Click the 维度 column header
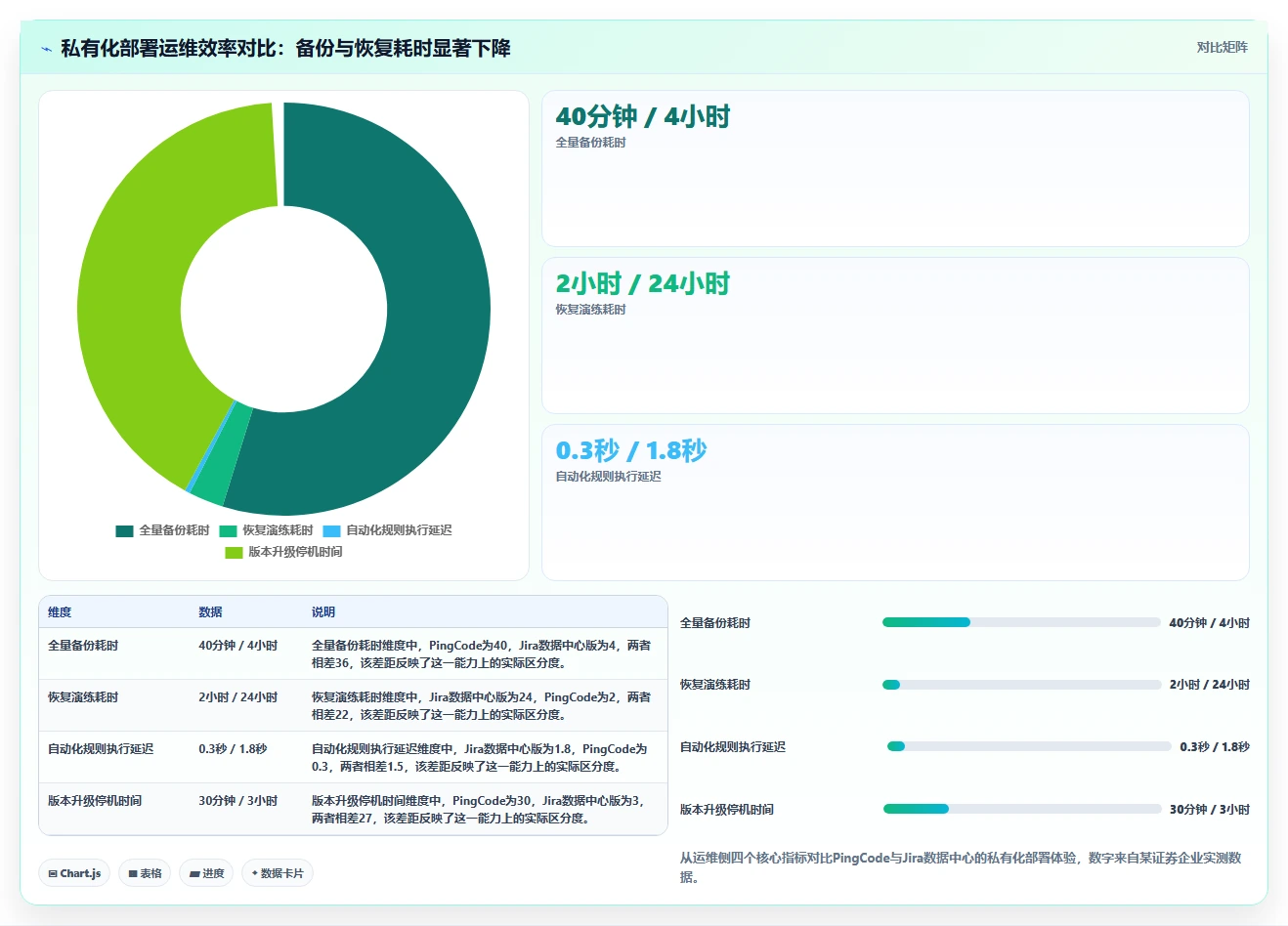This screenshot has width=1288, height=926. pyautogui.click(x=60, y=612)
